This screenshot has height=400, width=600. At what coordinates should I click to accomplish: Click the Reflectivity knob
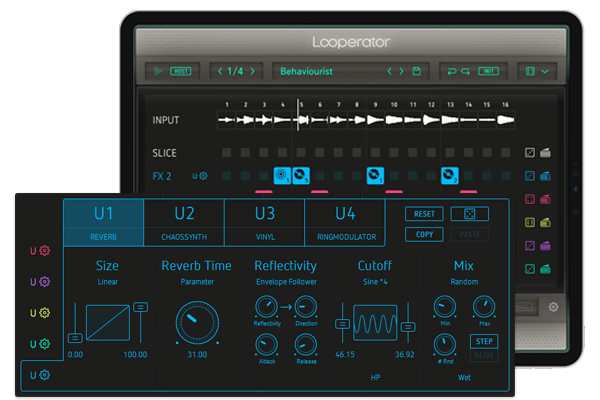click(x=266, y=306)
